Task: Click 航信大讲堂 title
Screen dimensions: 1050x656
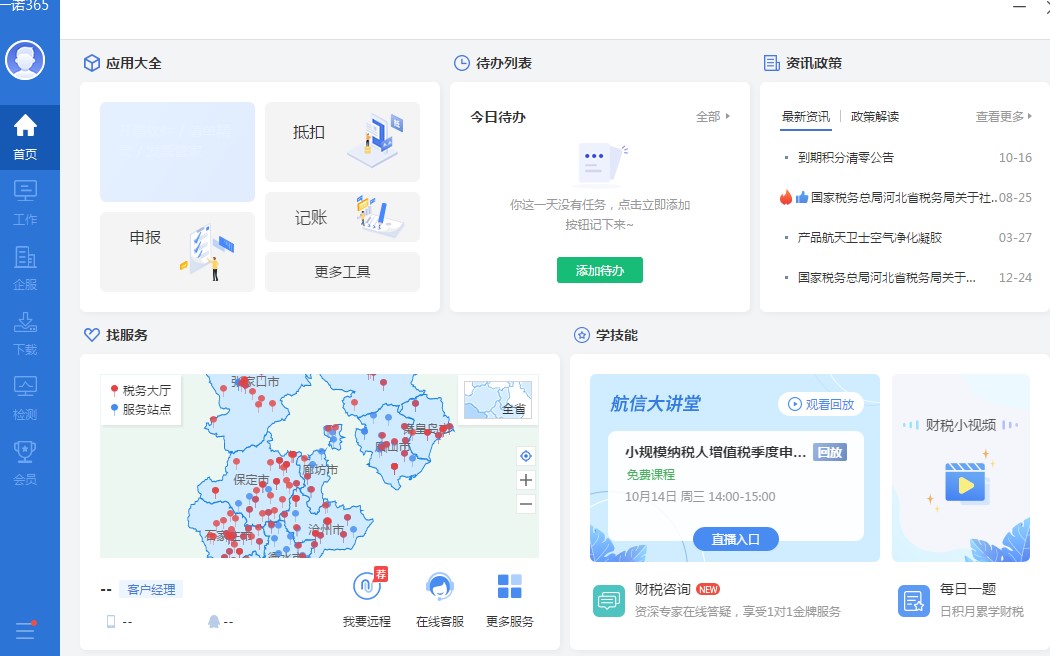Action: tap(655, 404)
